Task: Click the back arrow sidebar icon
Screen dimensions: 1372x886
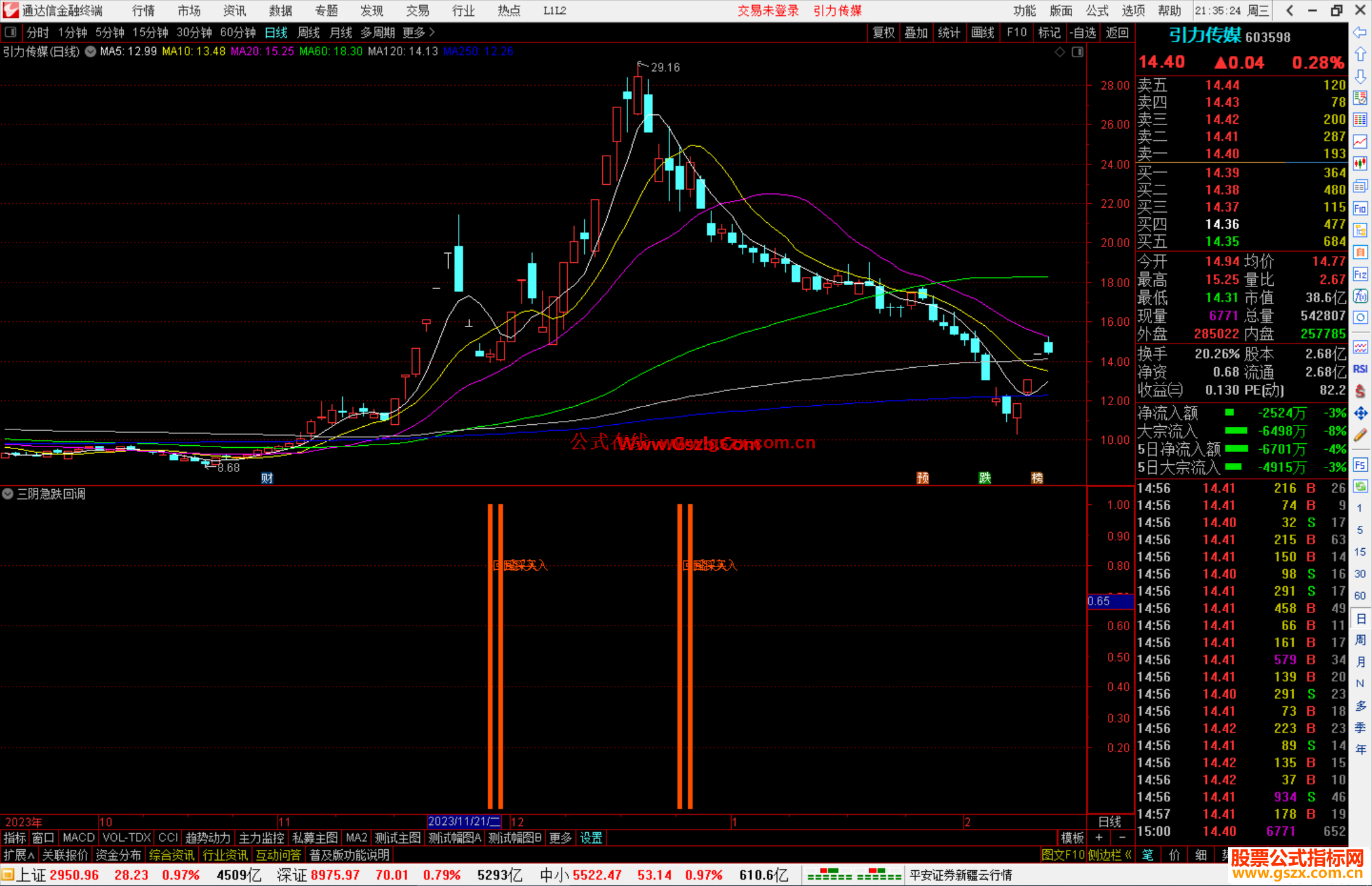Action: click(x=1360, y=32)
